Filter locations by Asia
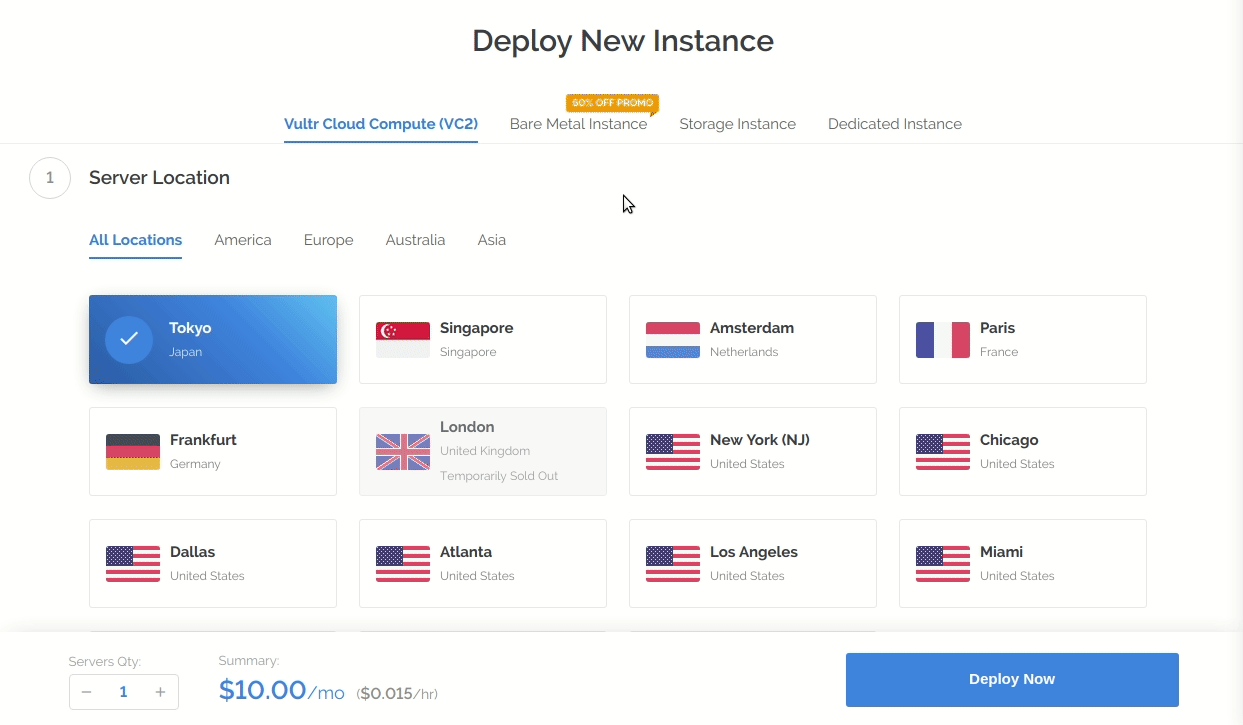Viewport: 1243px width, 725px height. [x=492, y=240]
